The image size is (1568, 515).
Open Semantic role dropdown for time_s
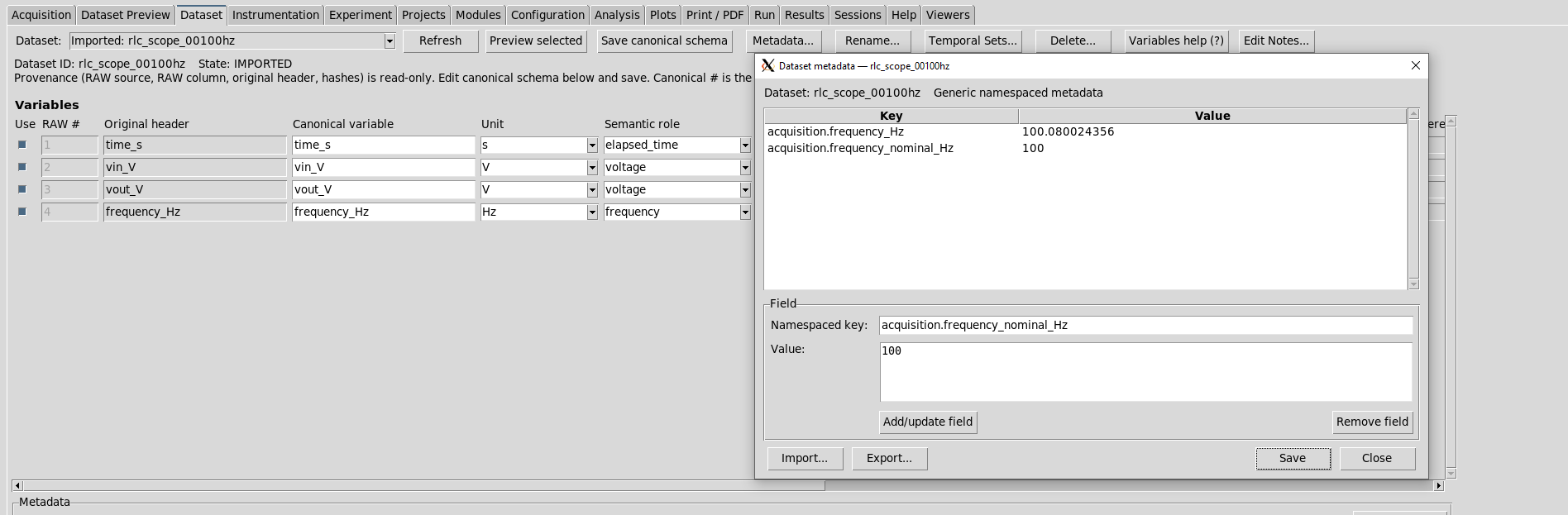pyautogui.click(x=745, y=145)
